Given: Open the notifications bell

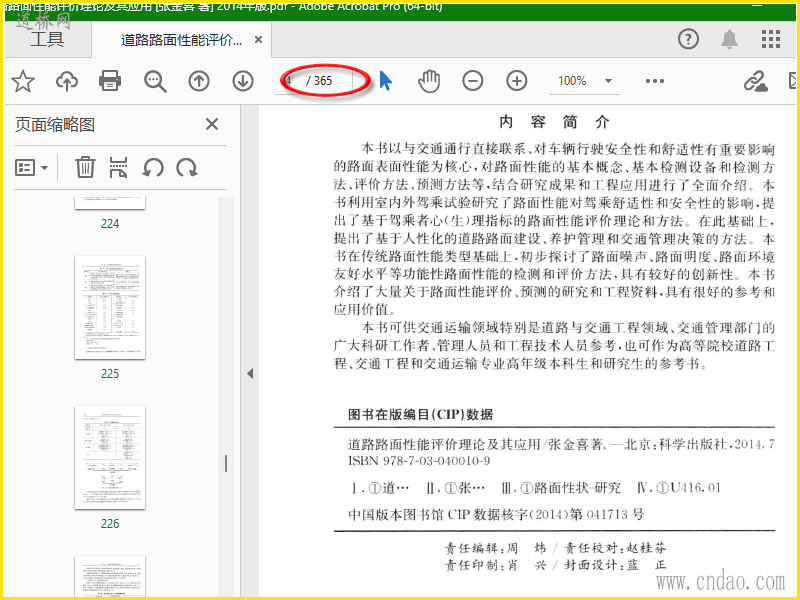Looking at the screenshot, I should [730, 39].
